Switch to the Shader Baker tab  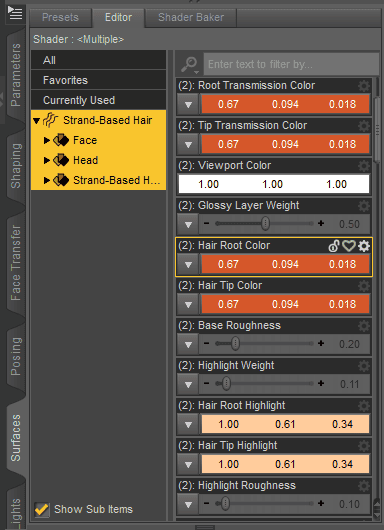pos(191,17)
